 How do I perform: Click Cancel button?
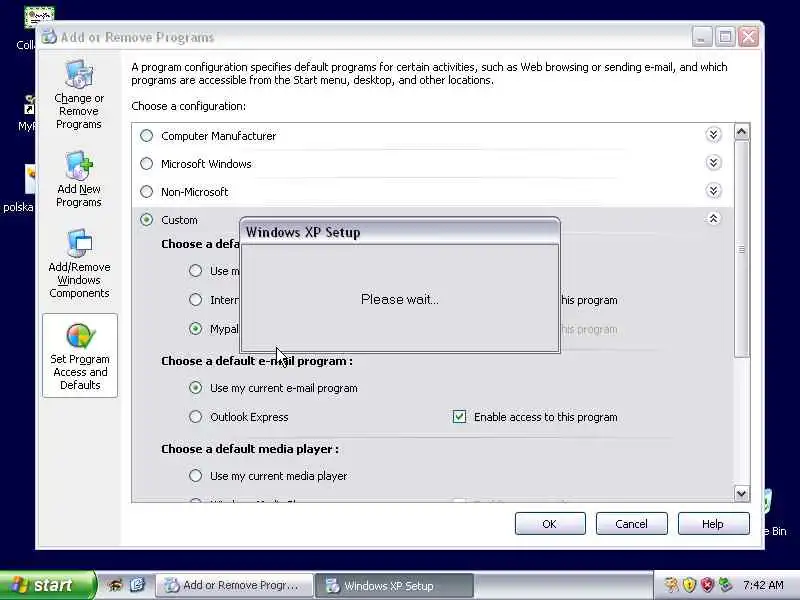coord(631,524)
